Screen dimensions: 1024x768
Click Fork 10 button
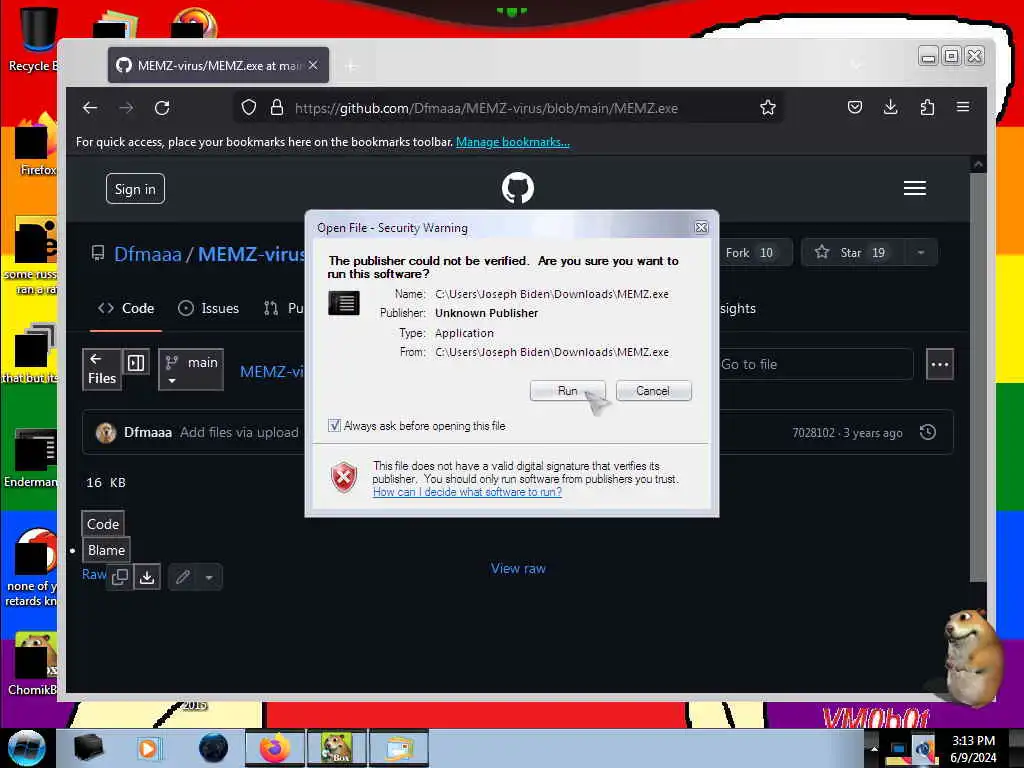(x=756, y=253)
